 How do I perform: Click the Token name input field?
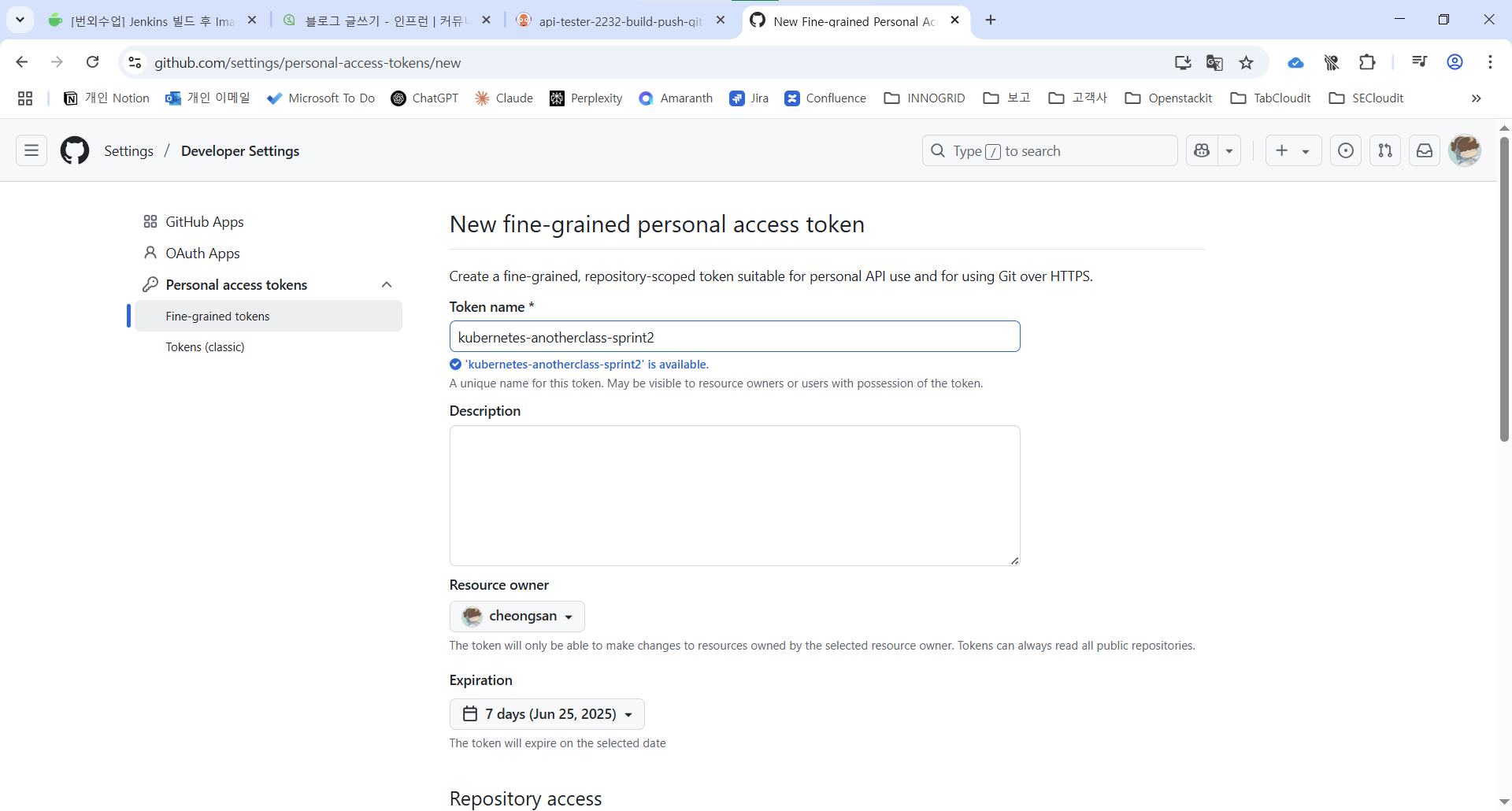click(734, 337)
